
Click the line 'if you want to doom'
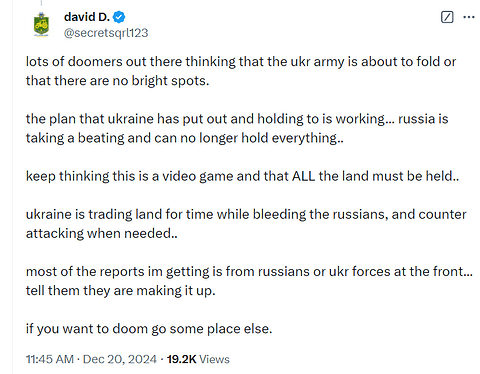pyautogui.click(x=149, y=329)
